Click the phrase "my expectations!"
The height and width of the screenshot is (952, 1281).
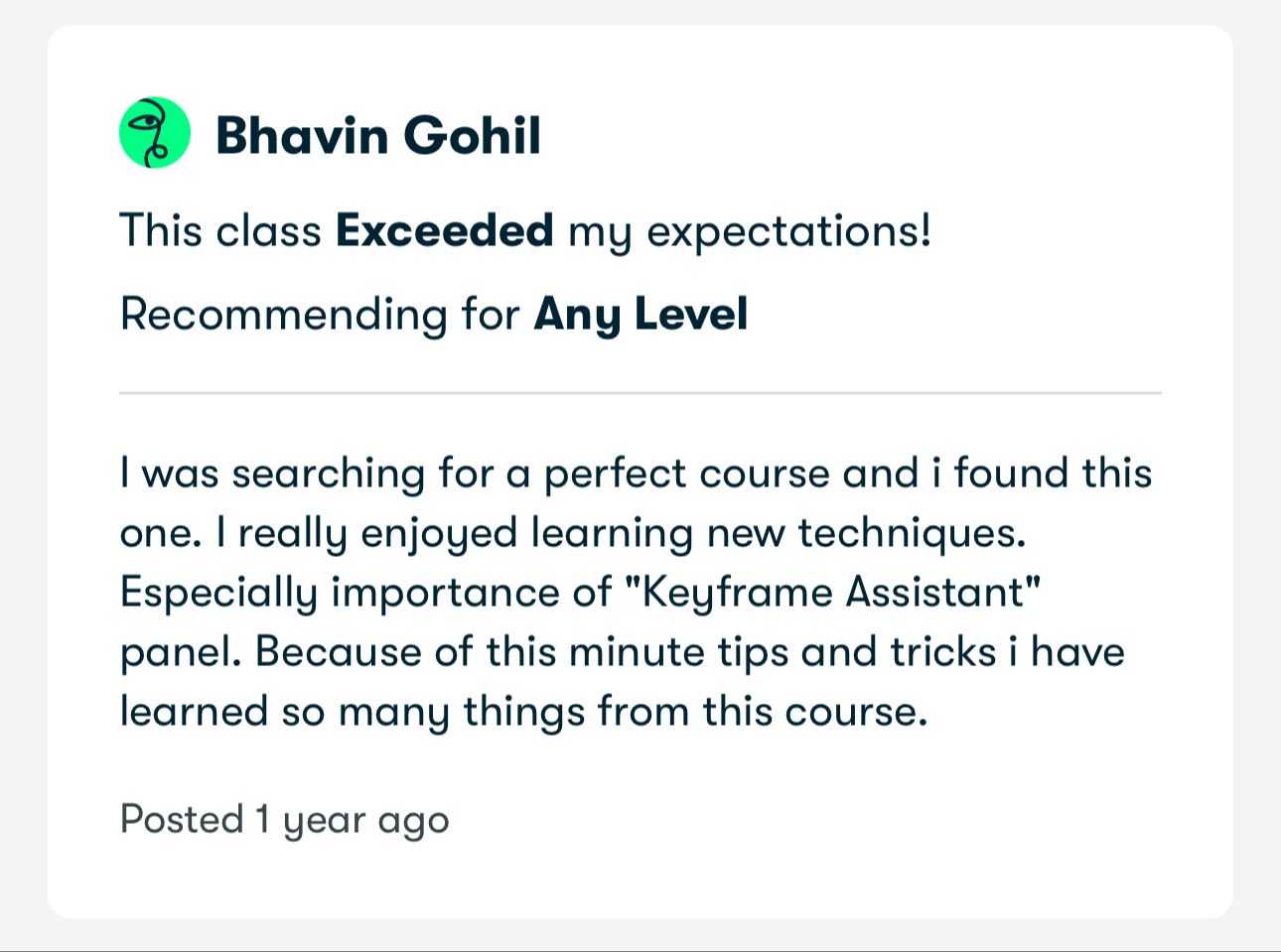750,231
